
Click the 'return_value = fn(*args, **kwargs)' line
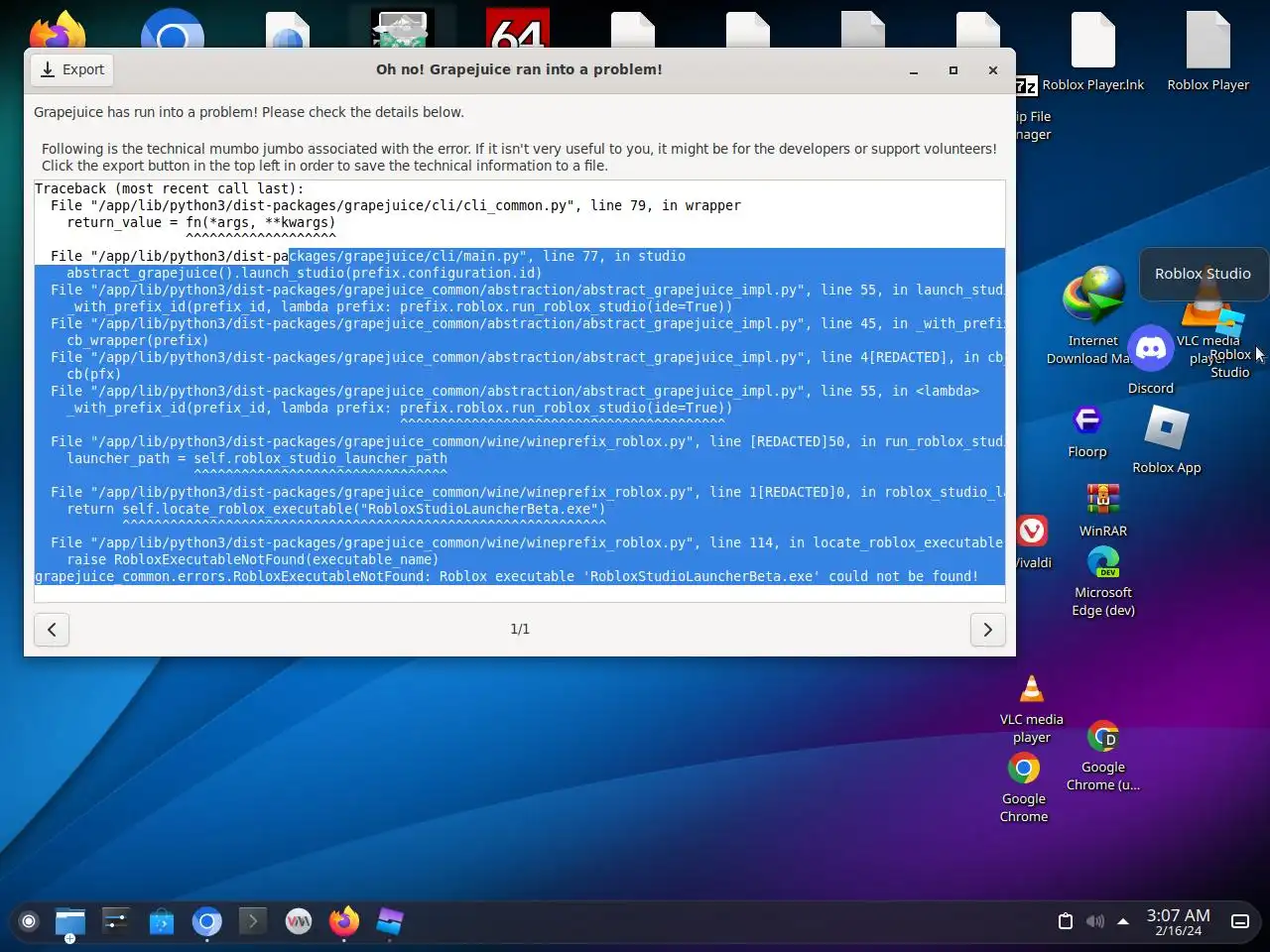[201, 222]
